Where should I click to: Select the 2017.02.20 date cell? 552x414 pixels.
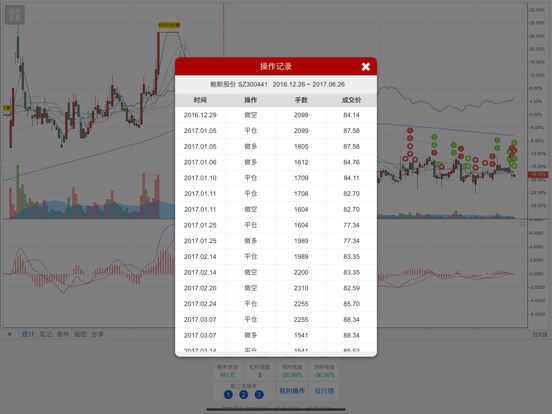click(x=200, y=288)
